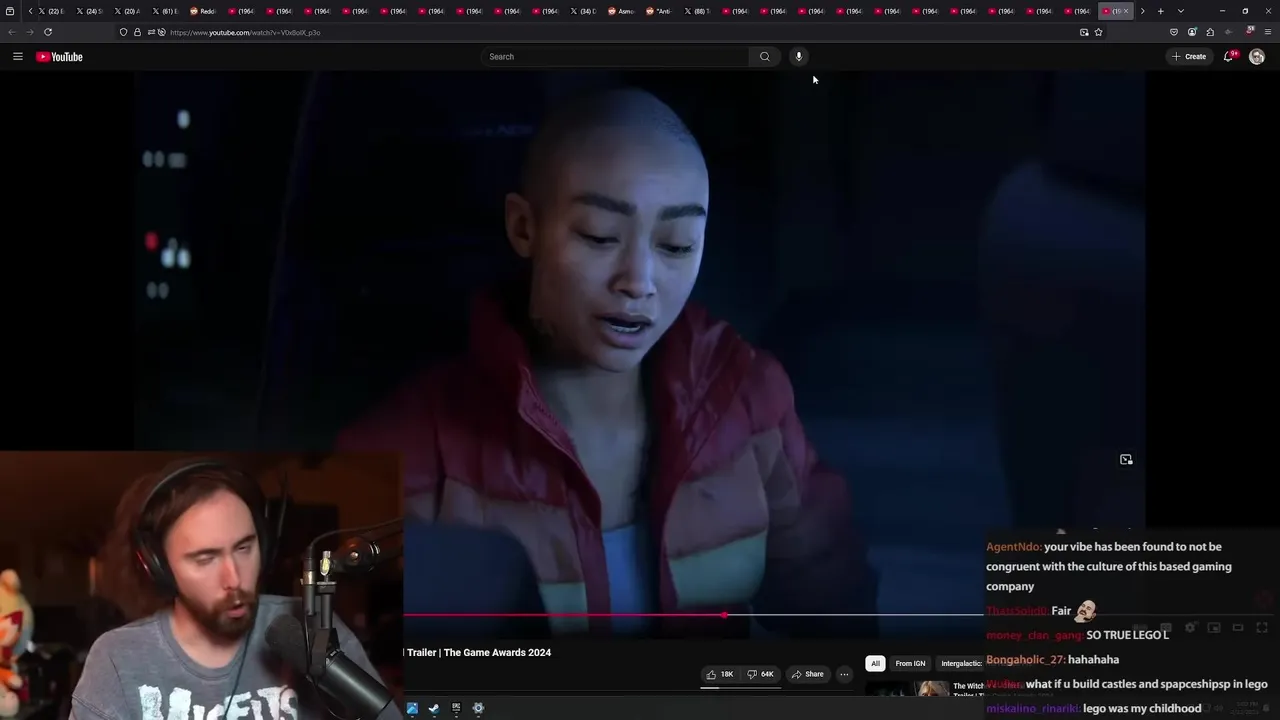
Task: Open Steam from the taskbar
Action: click(434, 708)
